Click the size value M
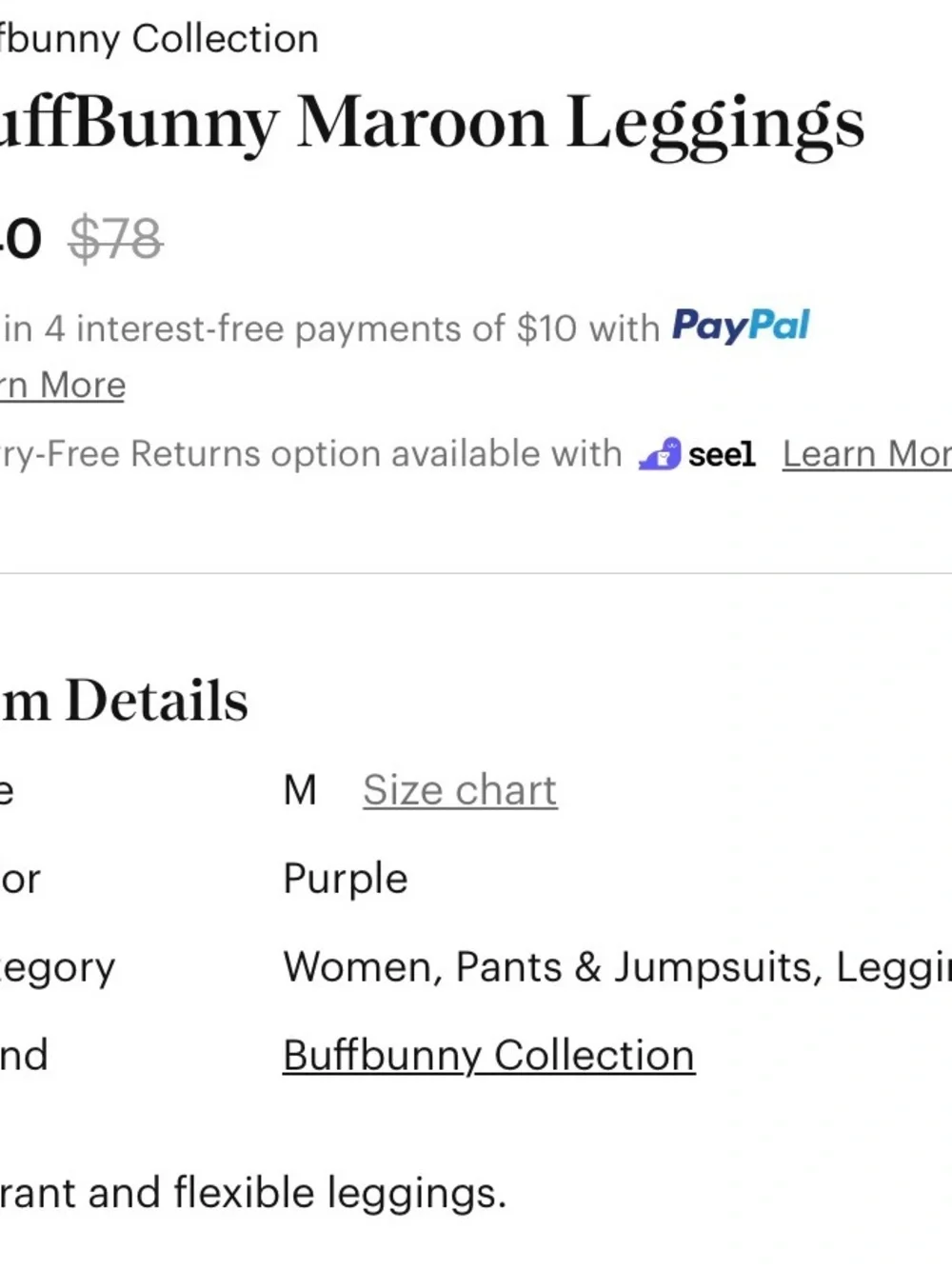This screenshot has width=952, height=1269. 300,790
